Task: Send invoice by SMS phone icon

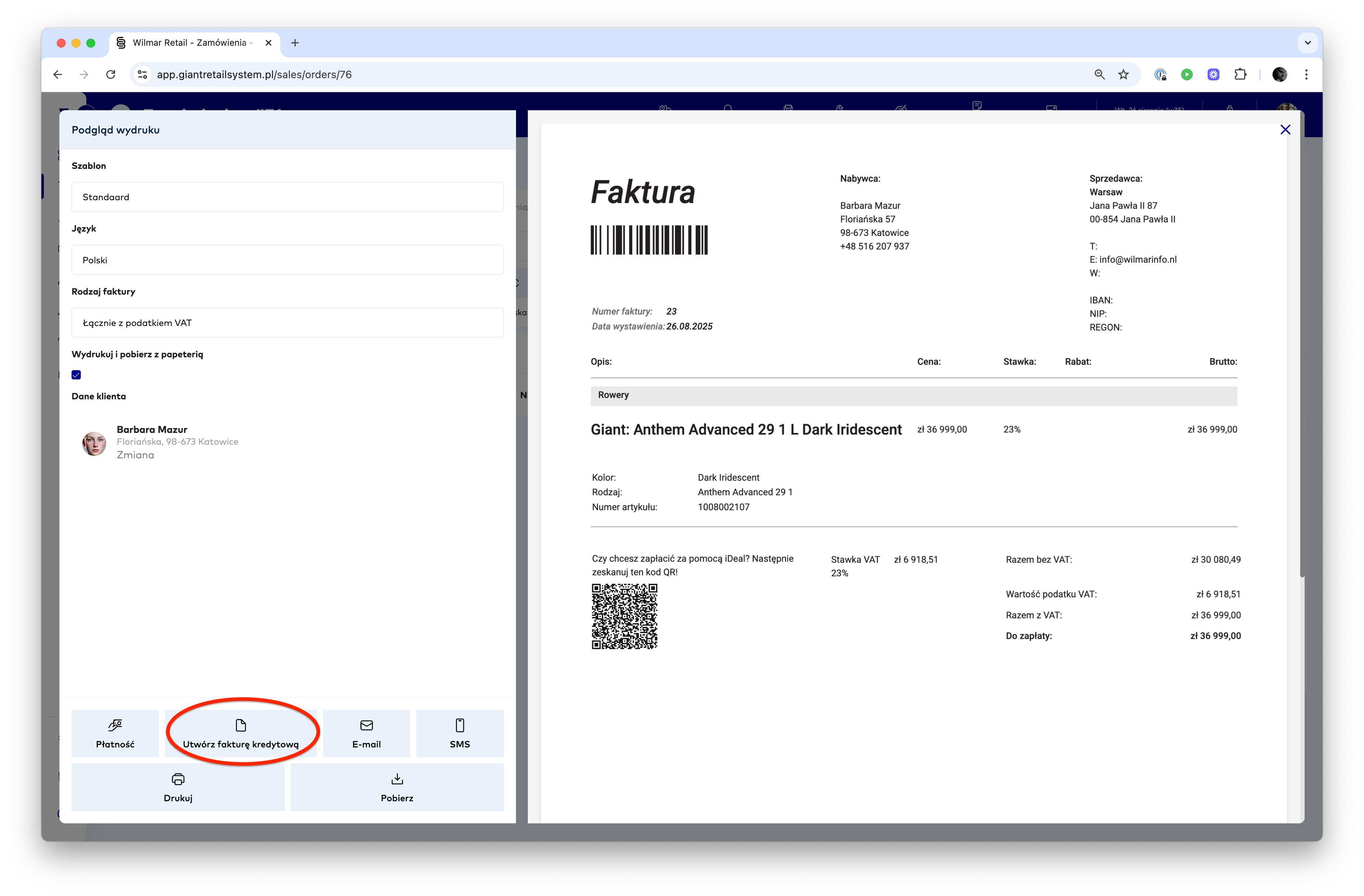Action: click(460, 725)
